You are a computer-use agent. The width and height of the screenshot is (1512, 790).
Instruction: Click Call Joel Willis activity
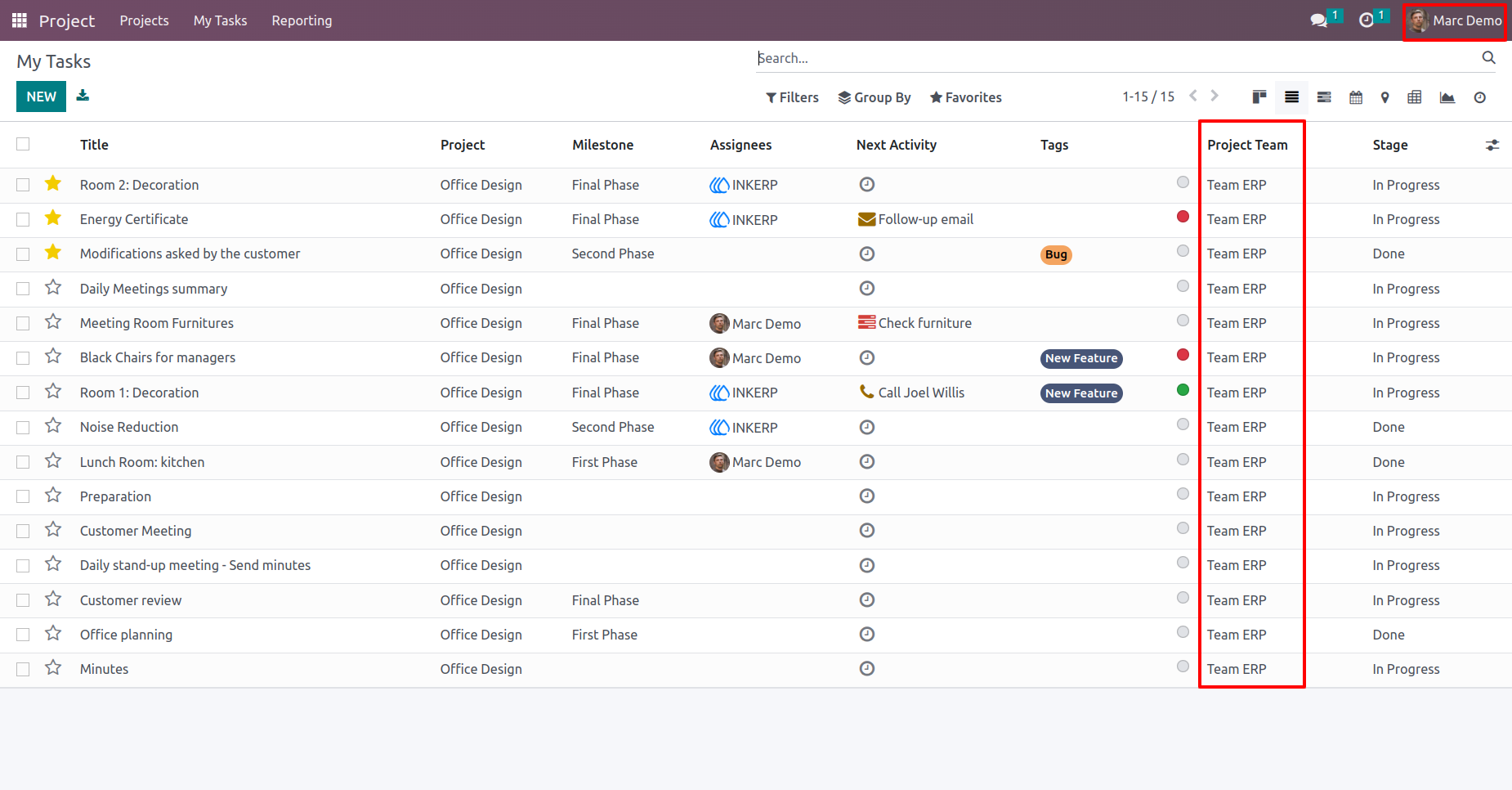pos(912,393)
